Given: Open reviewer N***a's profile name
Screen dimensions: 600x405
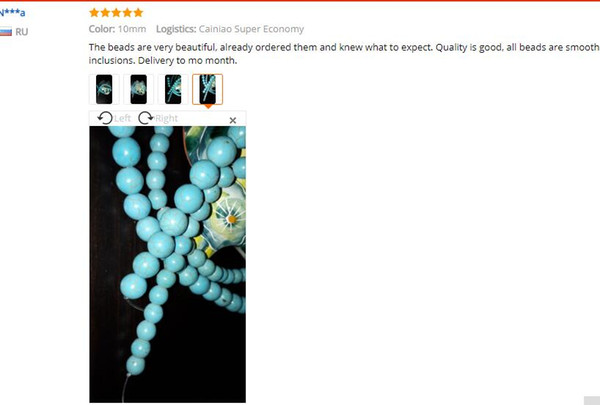Looking at the screenshot, I should click(13, 13).
